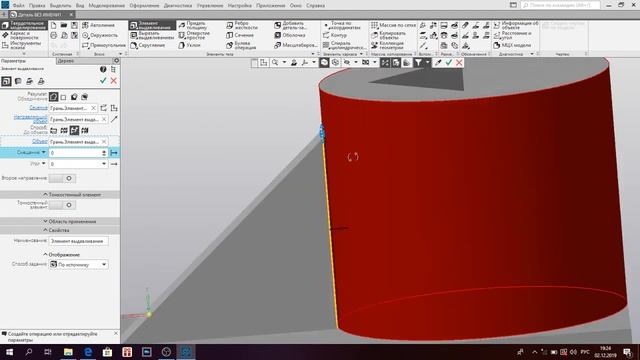Screen dimensions: 640x360
Task: Select Точка по координатам tool
Action: pos(342,25)
